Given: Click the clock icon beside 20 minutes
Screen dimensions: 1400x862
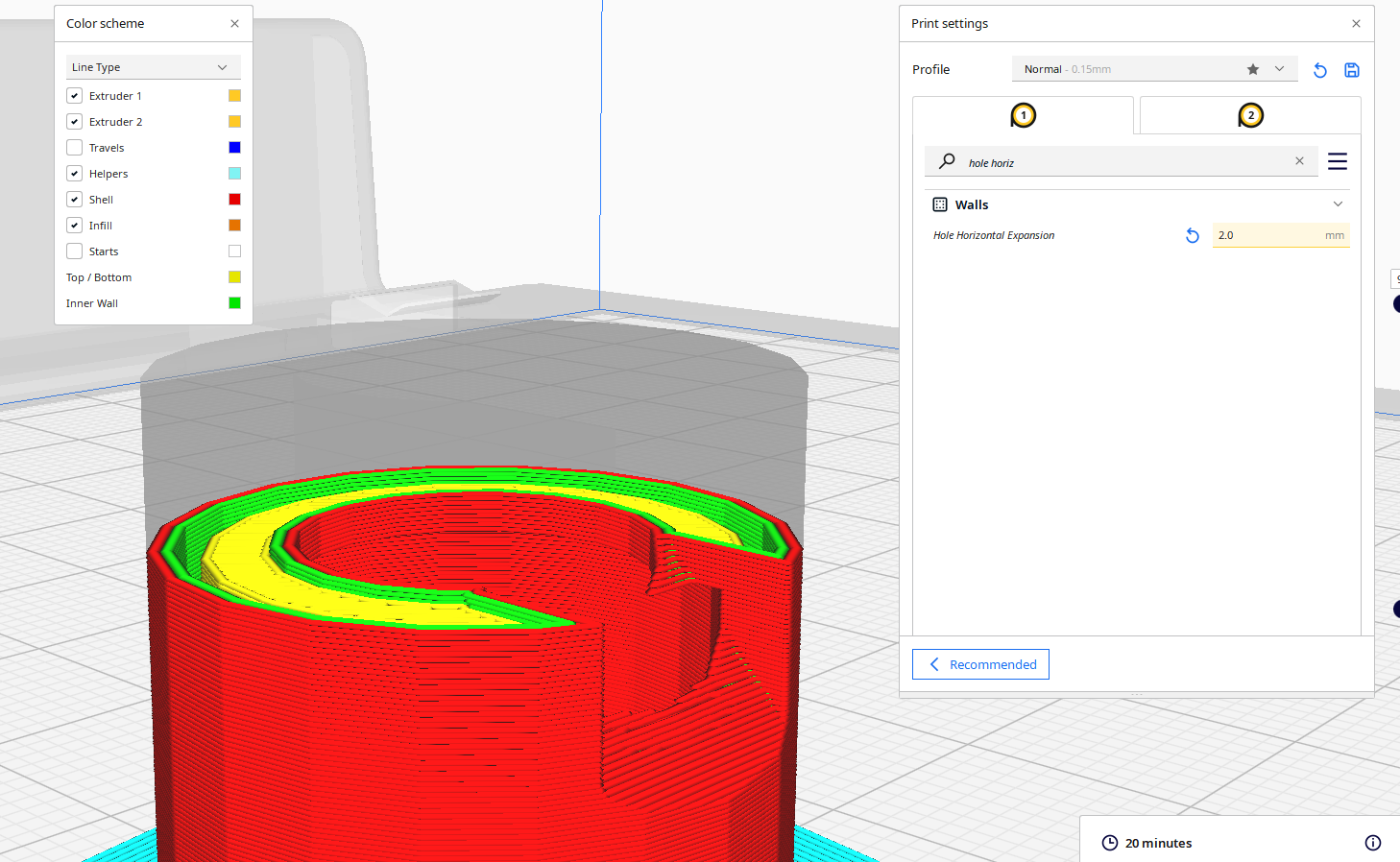Looking at the screenshot, I should (1110, 843).
